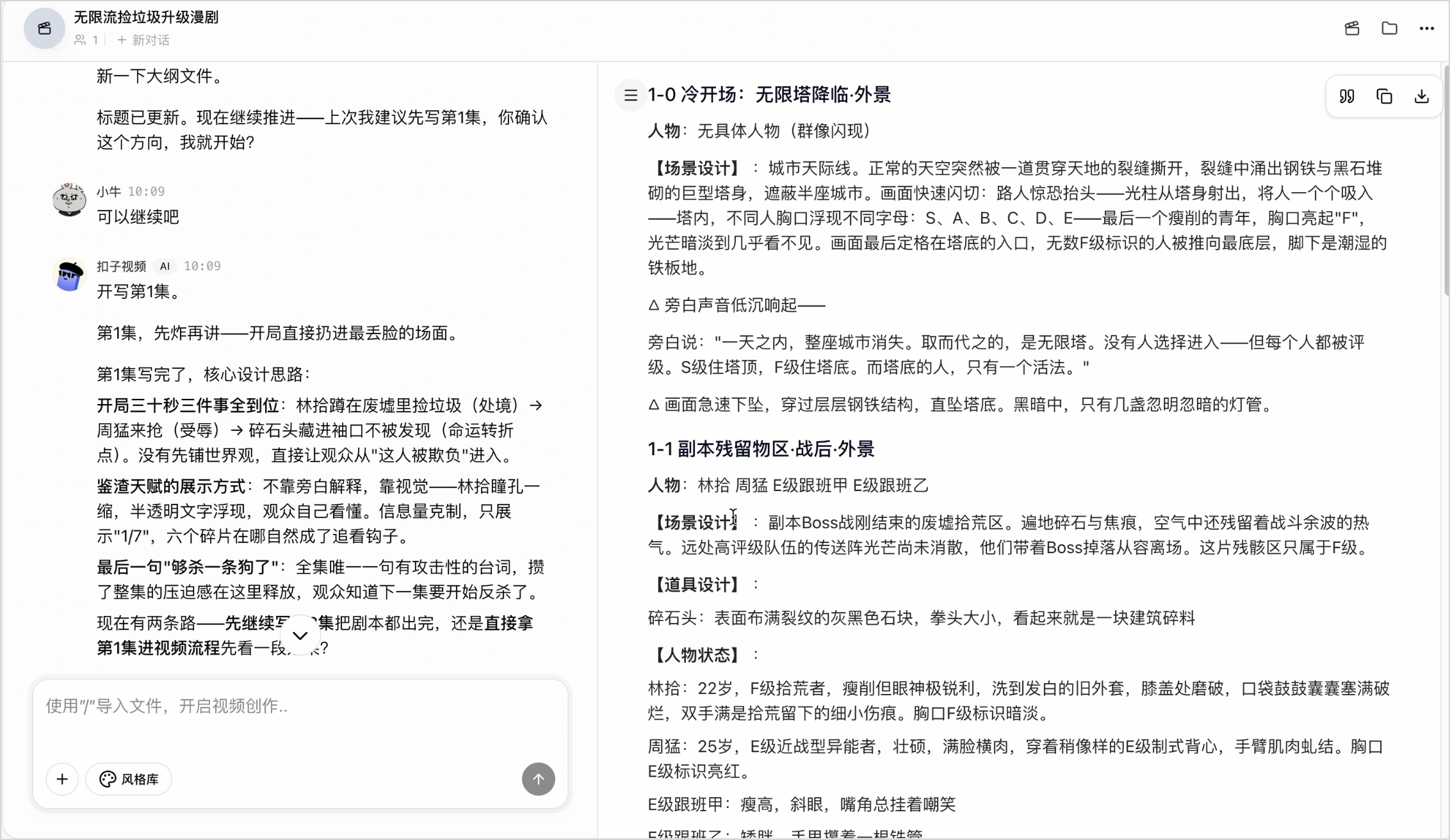Screen dimensions: 1450x840
Task: Click the plus attachment button
Action: pos(62,779)
